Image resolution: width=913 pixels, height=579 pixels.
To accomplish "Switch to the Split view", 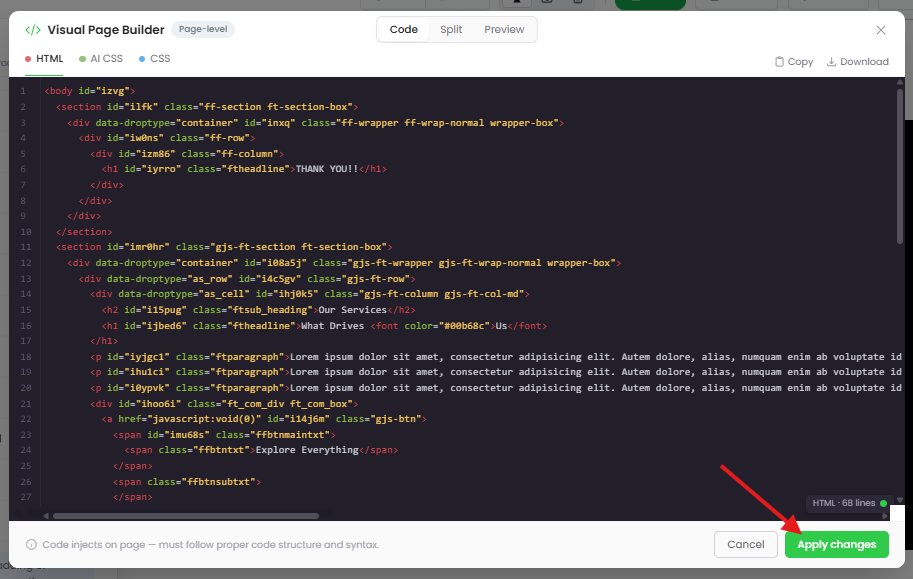I will pos(451,29).
